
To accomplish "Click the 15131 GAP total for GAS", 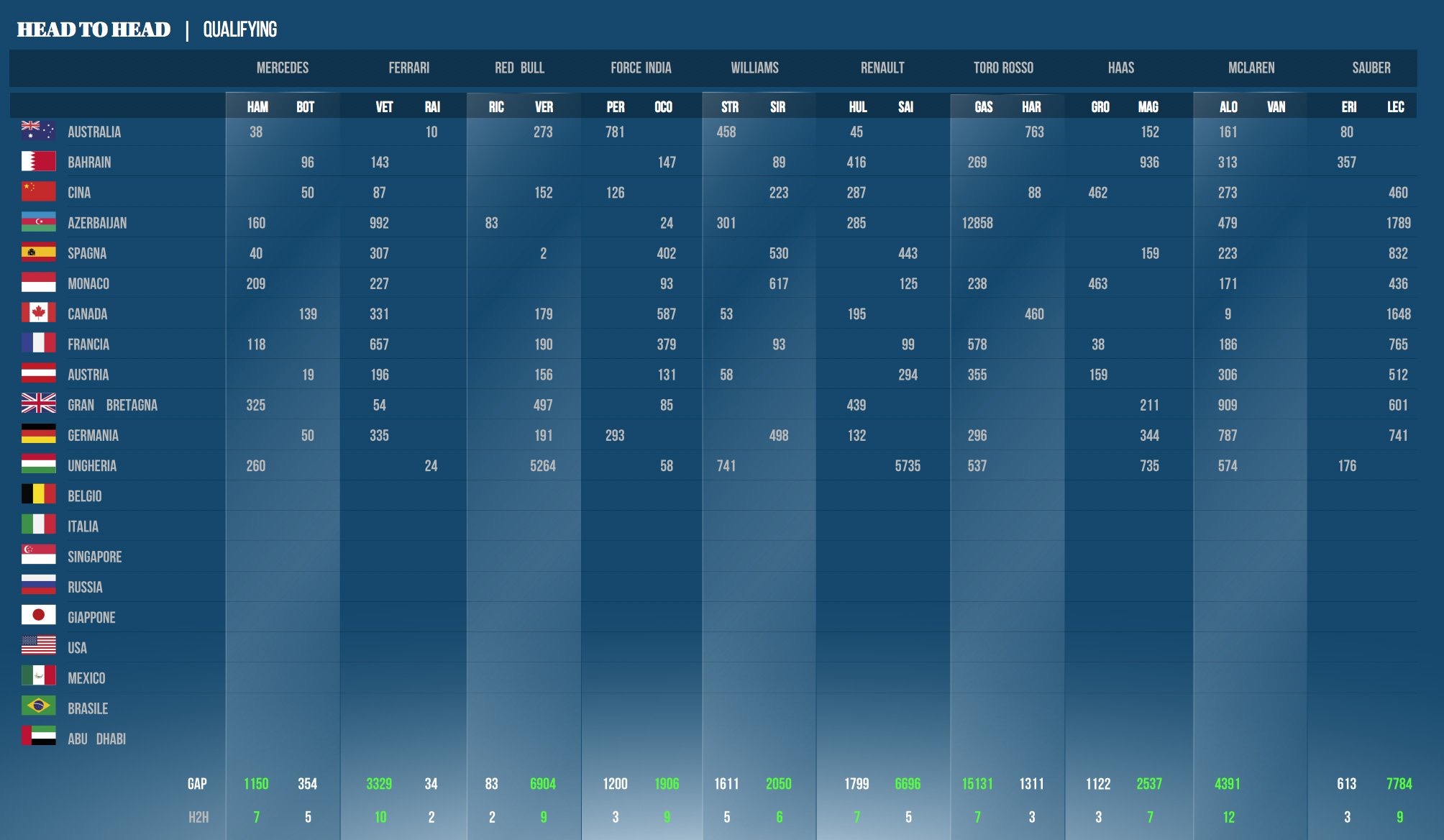I will (977, 784).
